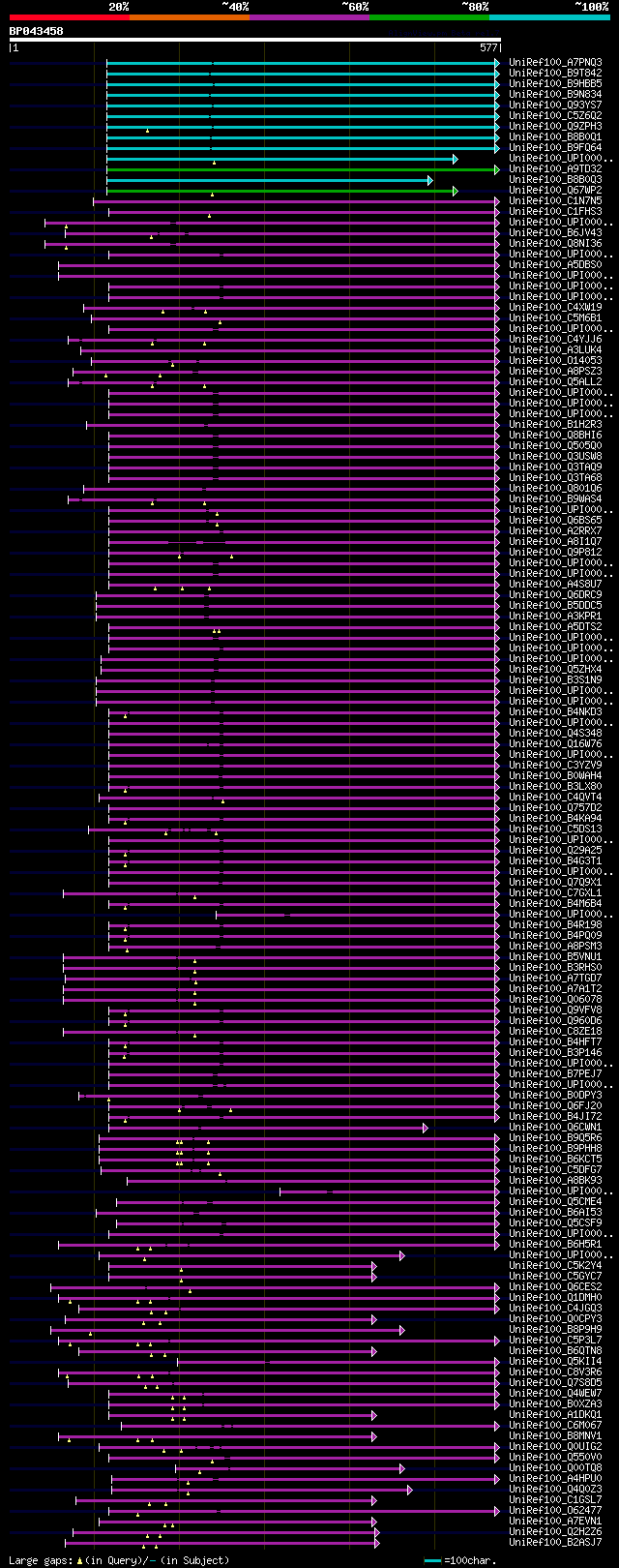Select the BP043458 query name

pos(37,31)
